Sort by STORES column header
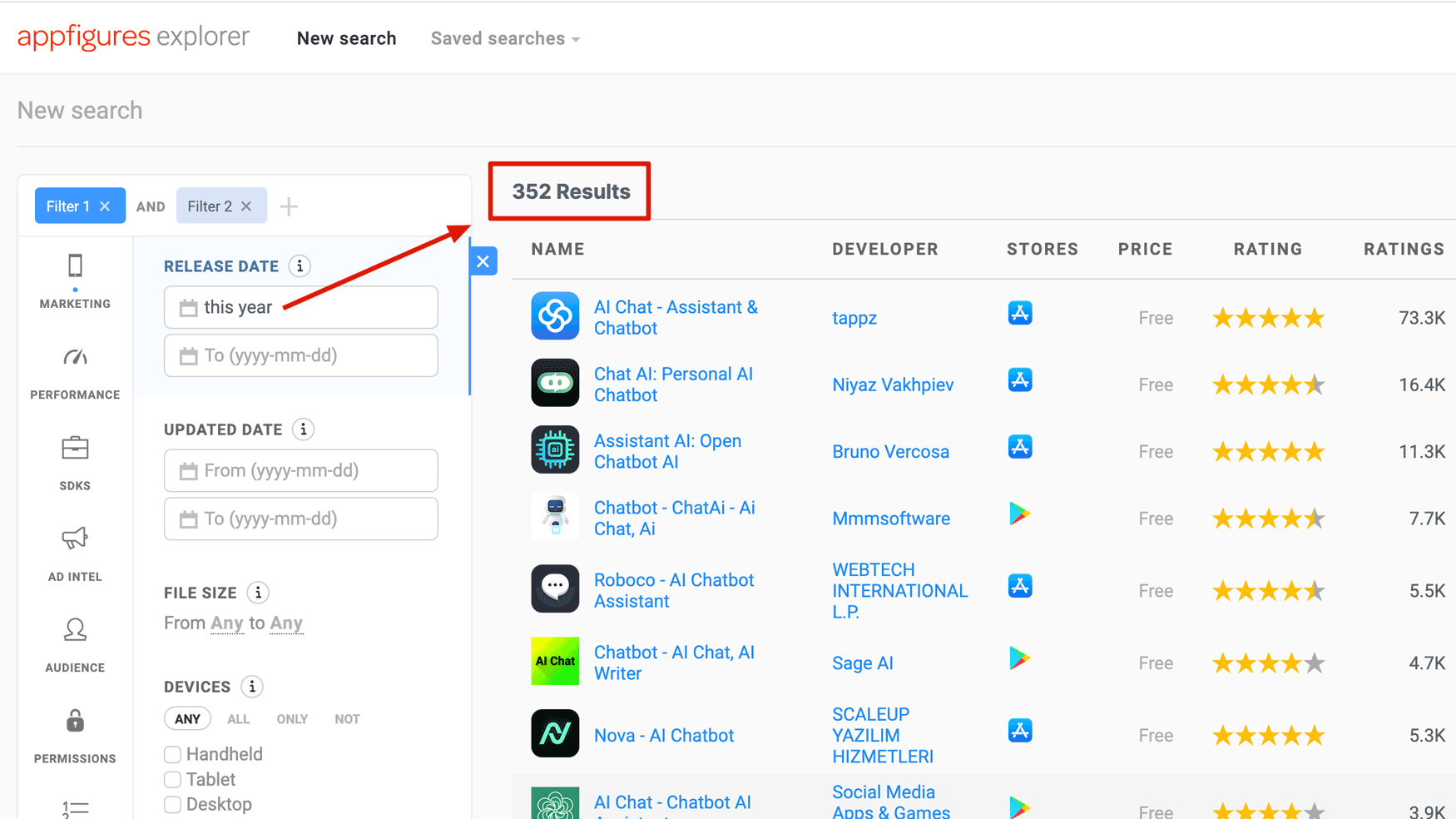1456x819 pixels. tap(1042, 249)
